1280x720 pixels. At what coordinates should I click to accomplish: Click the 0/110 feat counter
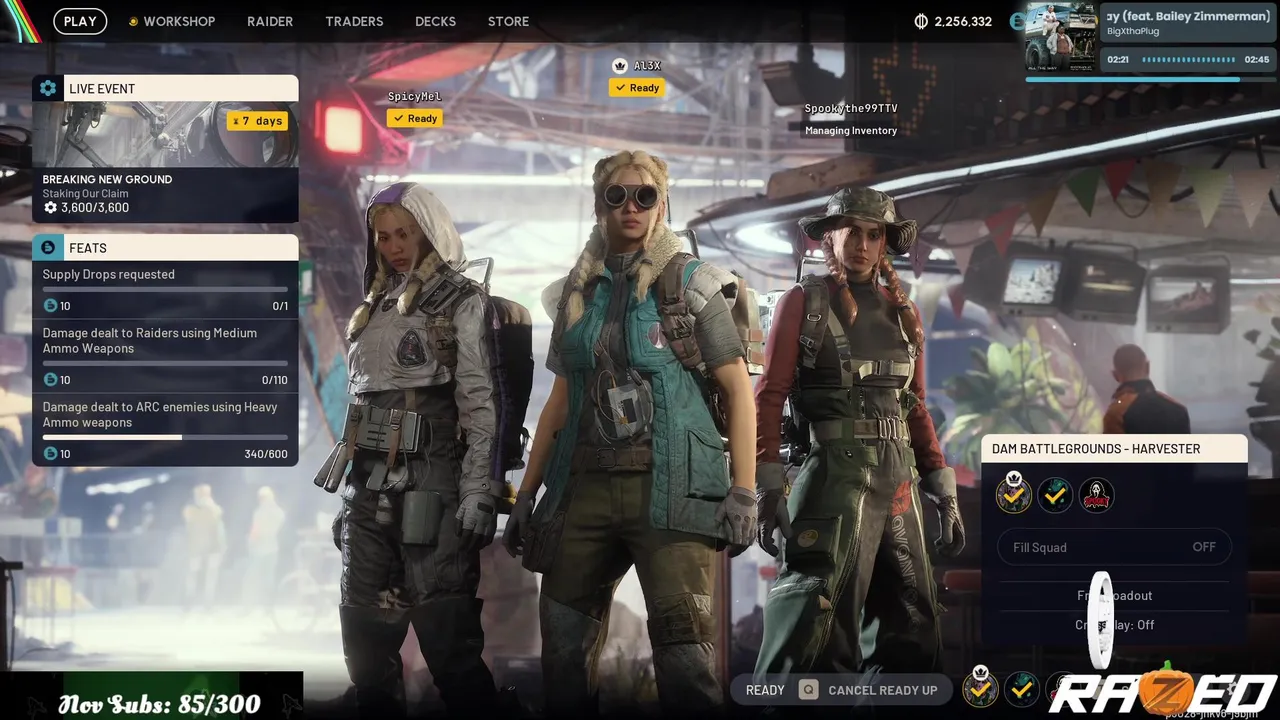[x=274, y=380]
